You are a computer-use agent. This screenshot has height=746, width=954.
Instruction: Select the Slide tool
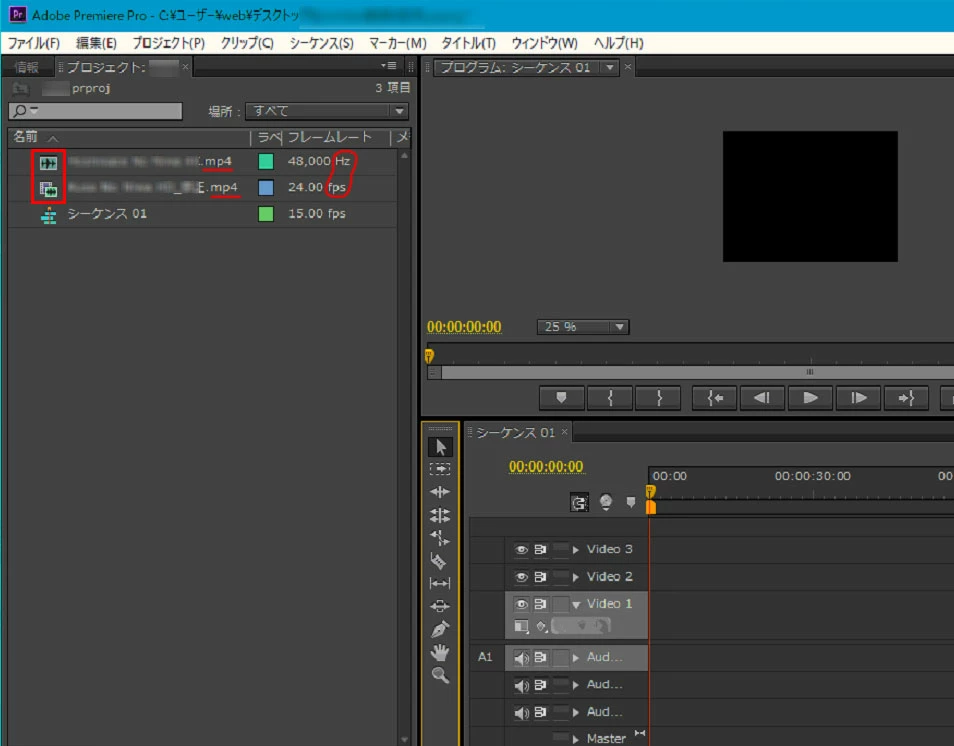pyautogui.click(x=440, y=606)
